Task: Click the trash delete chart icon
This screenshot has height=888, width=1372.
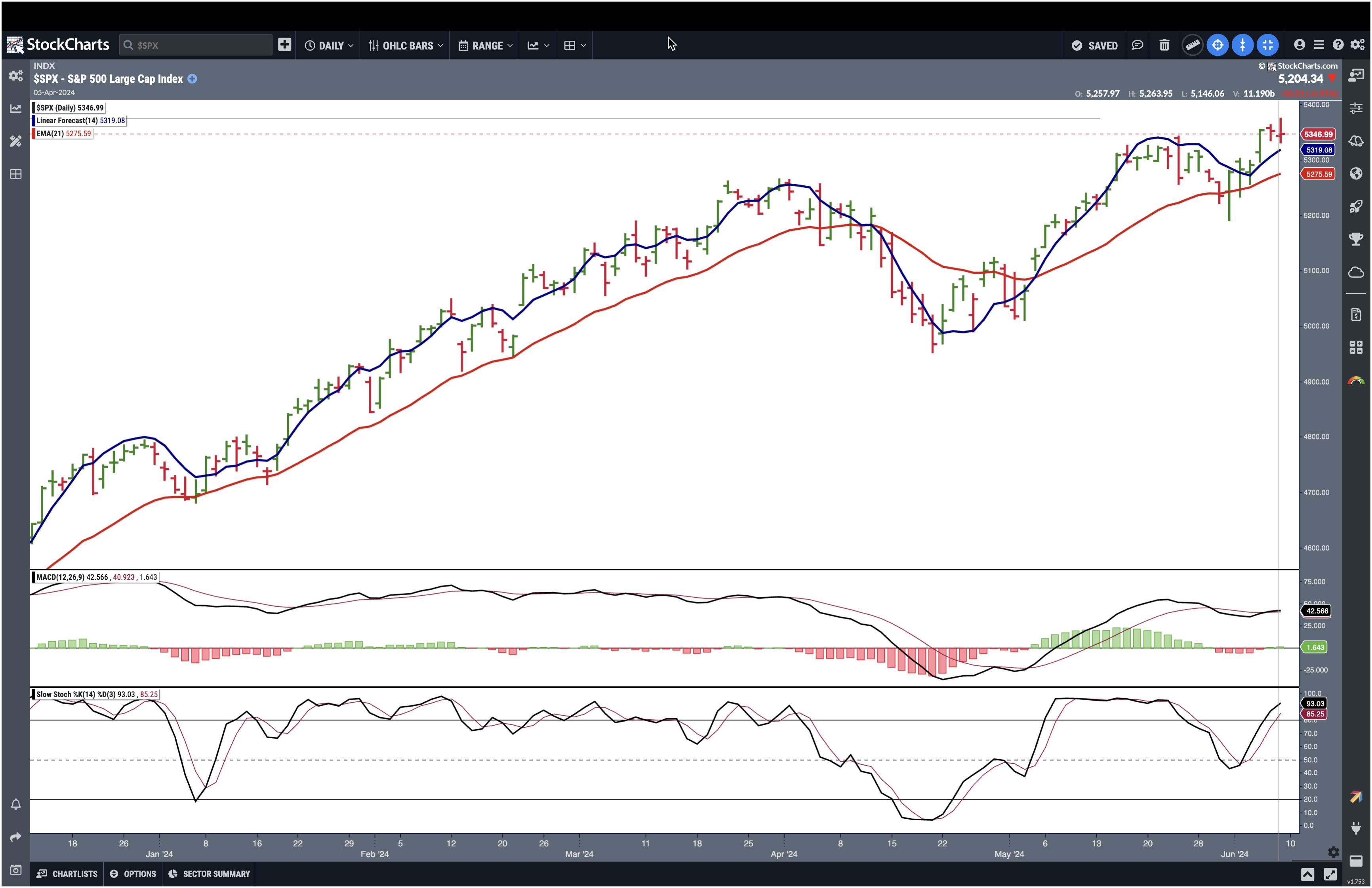Action: click(1164, 45)
